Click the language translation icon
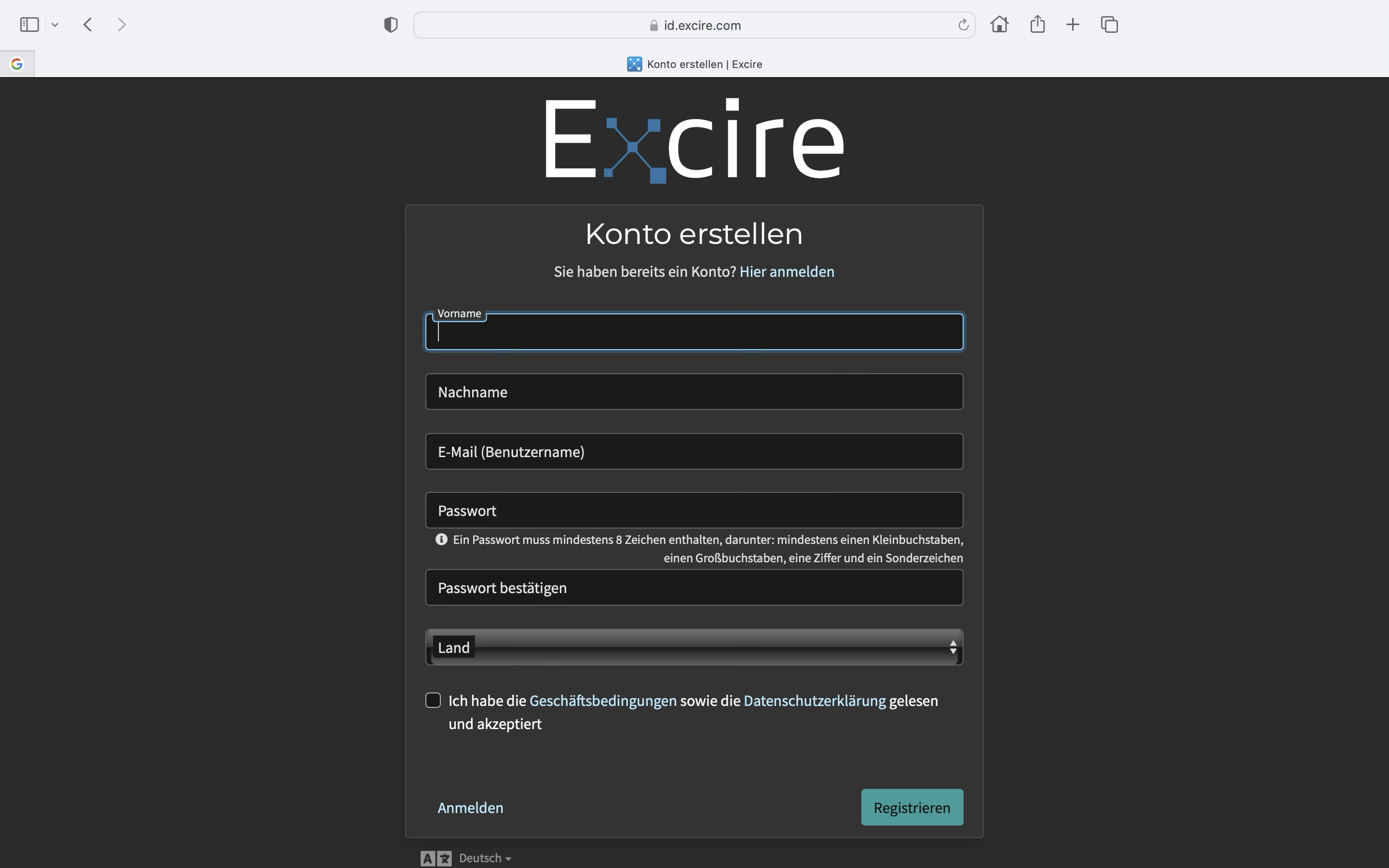Screen dimensions: 1389x868 [x=436, y=858]
